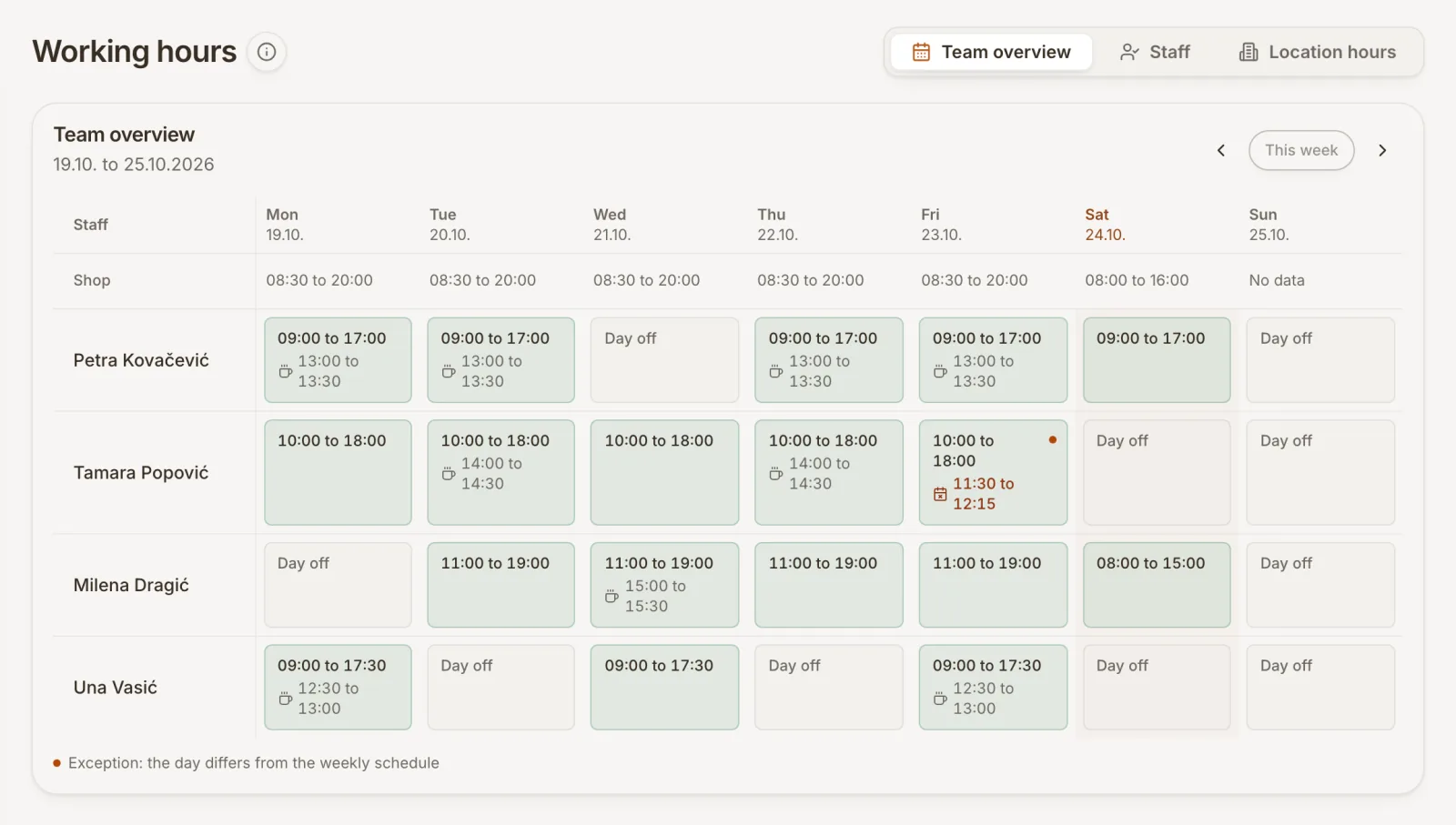
Task: Open Tamara Popović's Monday 10:00 to 18:00 shift
Action: click(338, 472)
